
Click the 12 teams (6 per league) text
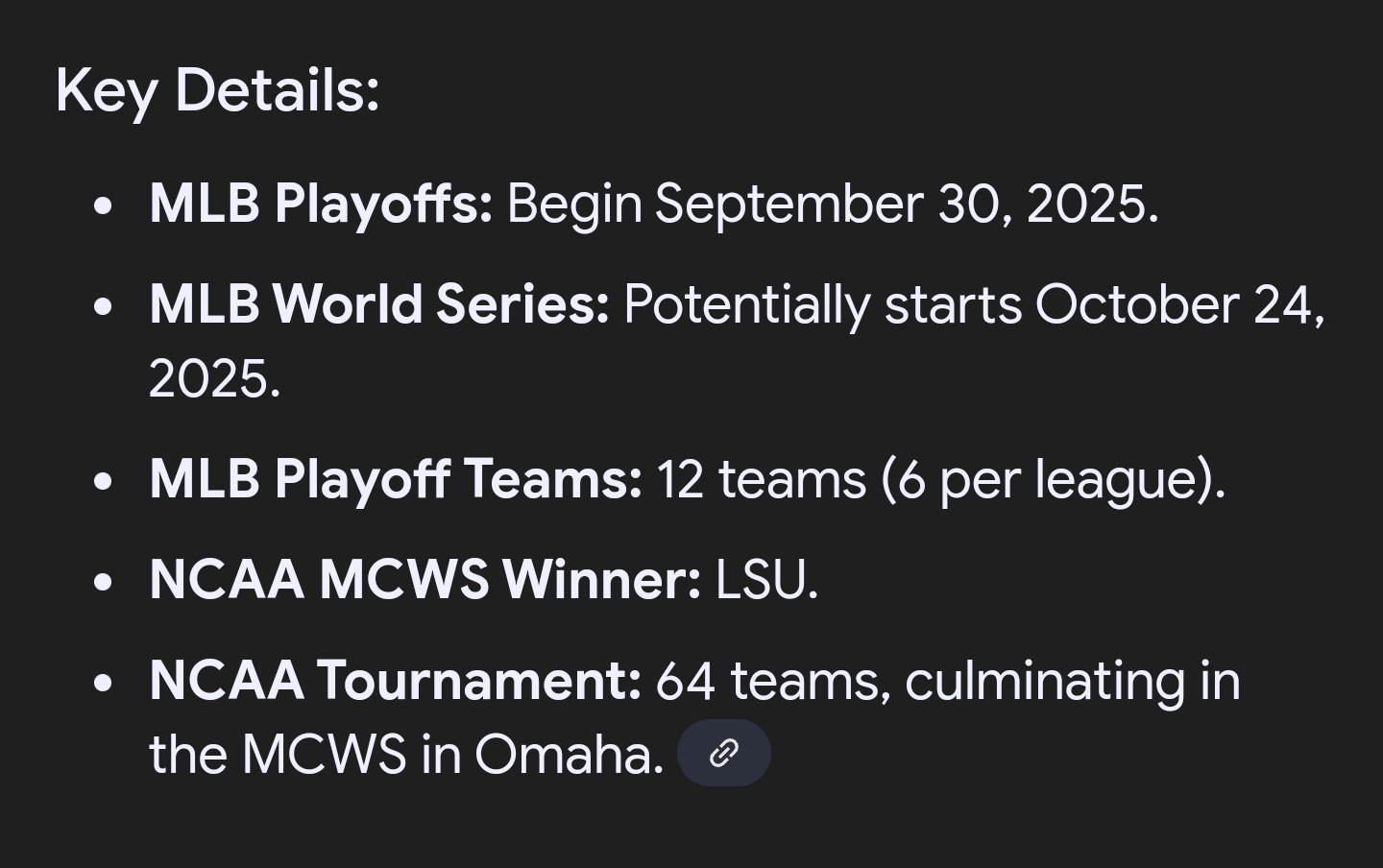941,479
